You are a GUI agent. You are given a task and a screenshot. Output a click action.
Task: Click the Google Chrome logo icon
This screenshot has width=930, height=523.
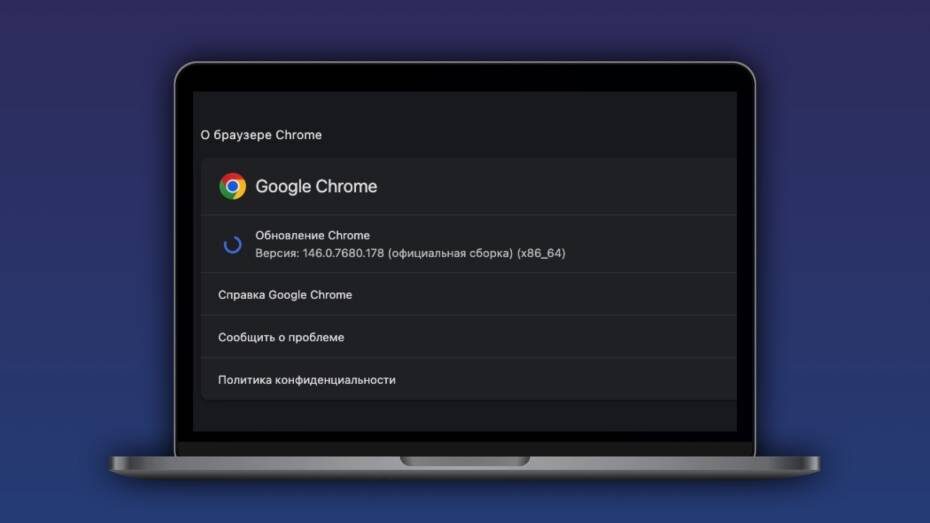[232, 186]
